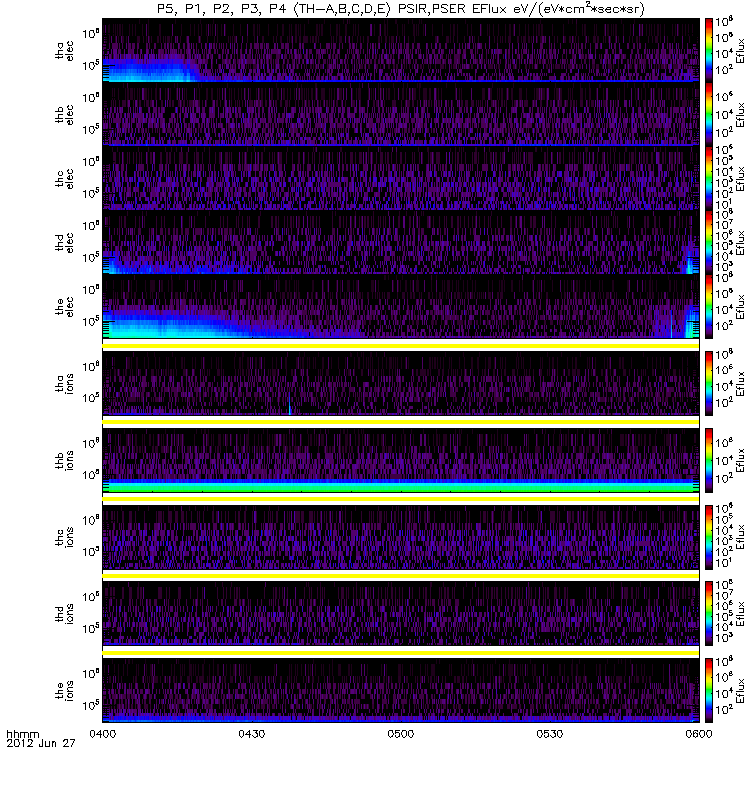Click the color scale beside thc elec panel
This screenshot has height=800, width=750.
click(x=709, y=179)
